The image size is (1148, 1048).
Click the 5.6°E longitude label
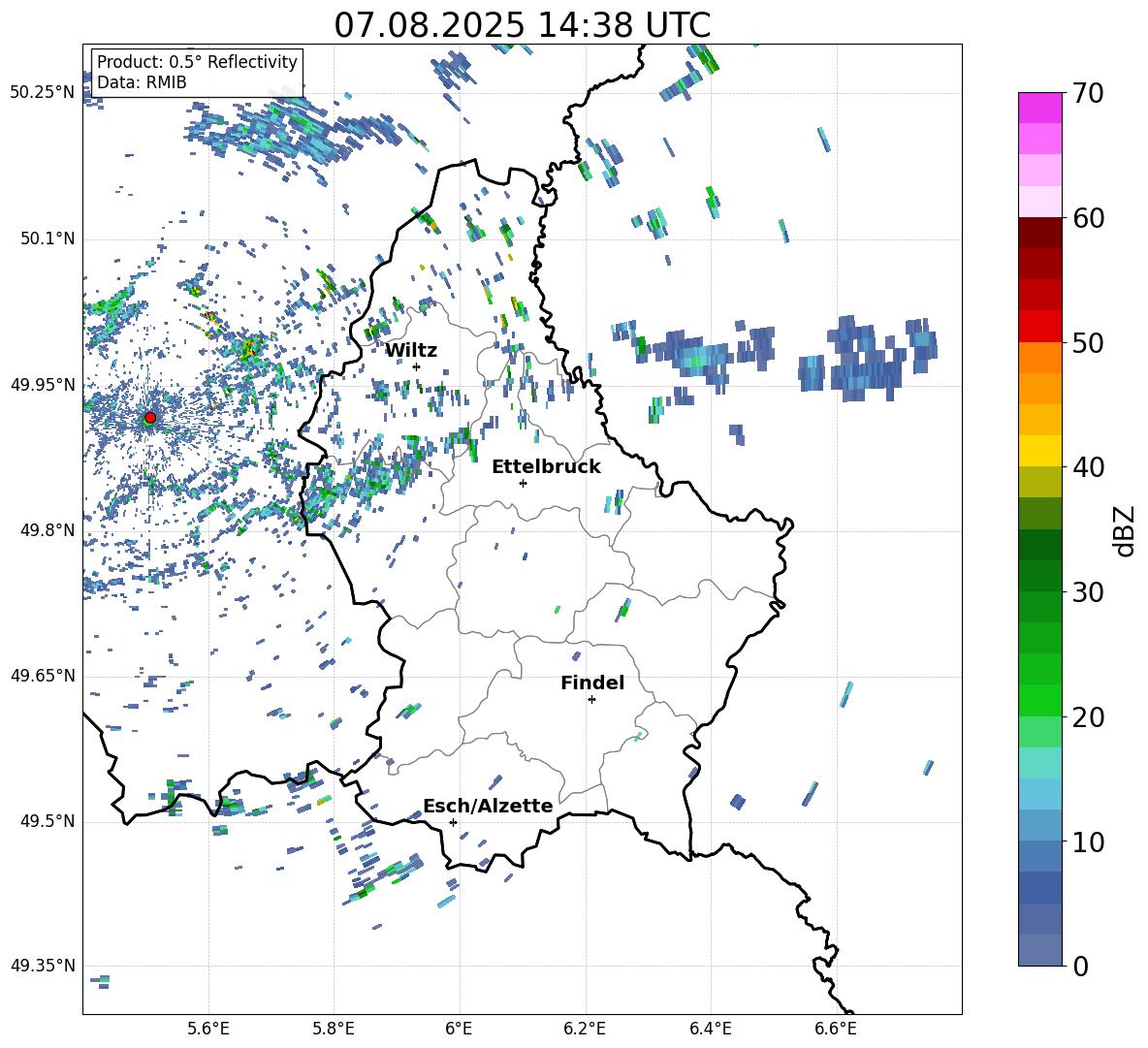pyautogui.click(x=207, y=1029)
